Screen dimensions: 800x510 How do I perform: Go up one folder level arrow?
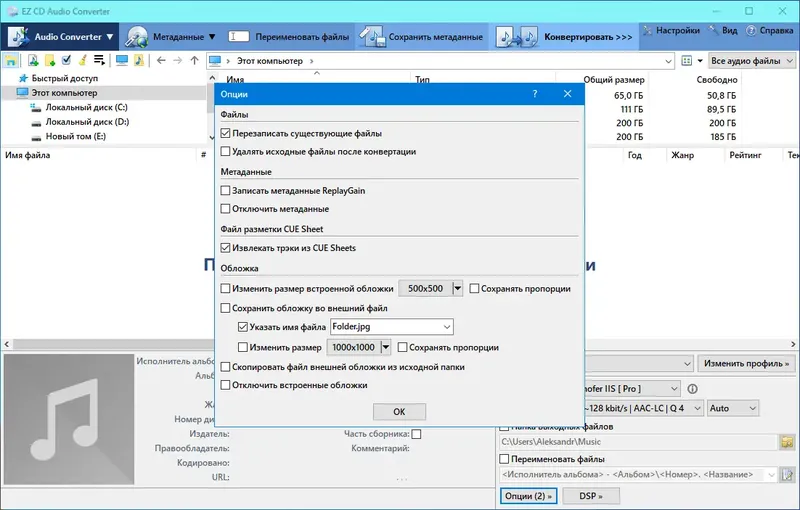(x=194, y=61)
